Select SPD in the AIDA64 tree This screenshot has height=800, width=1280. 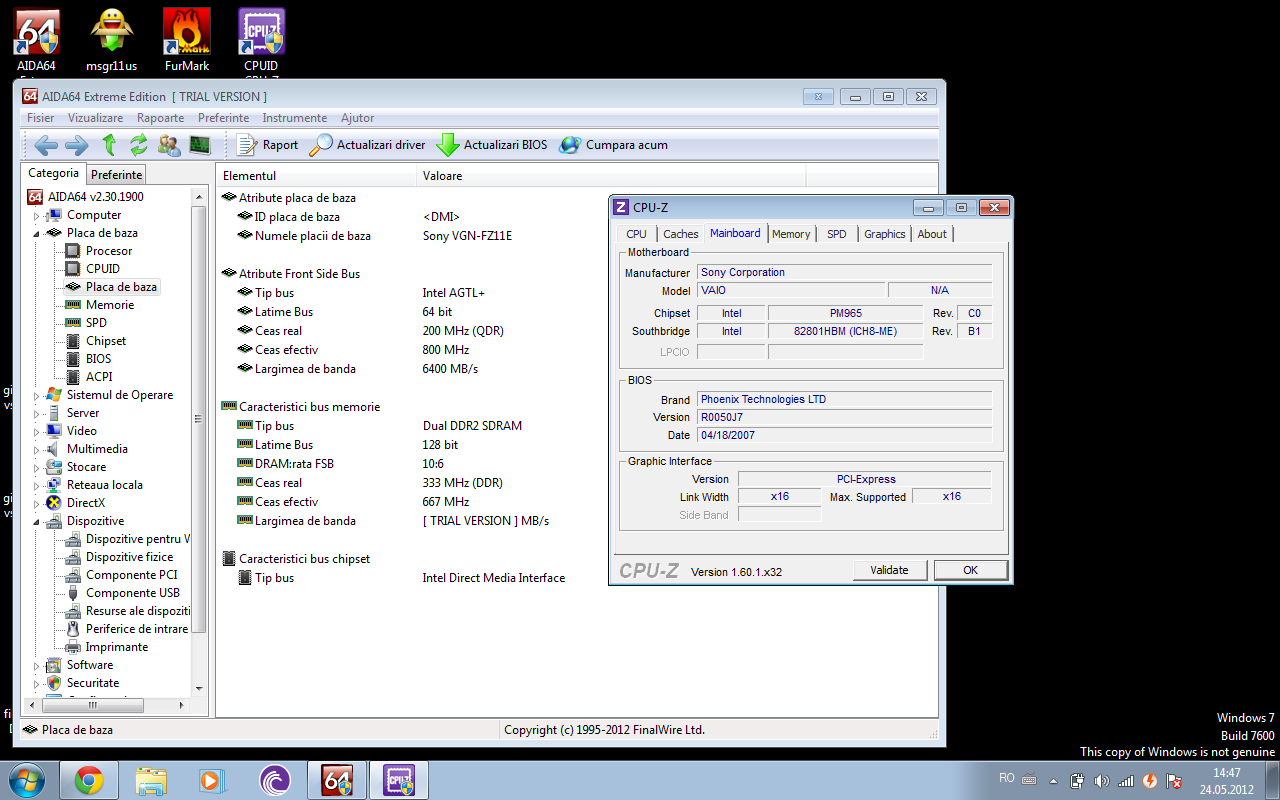(x=96, y=323)
